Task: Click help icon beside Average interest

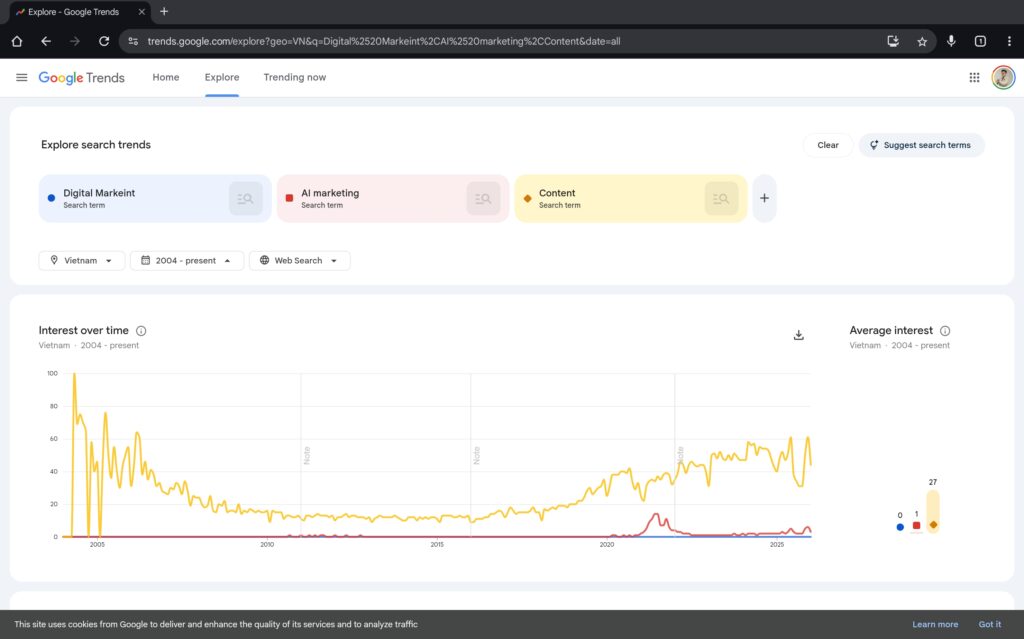Action: click(945, 331)
